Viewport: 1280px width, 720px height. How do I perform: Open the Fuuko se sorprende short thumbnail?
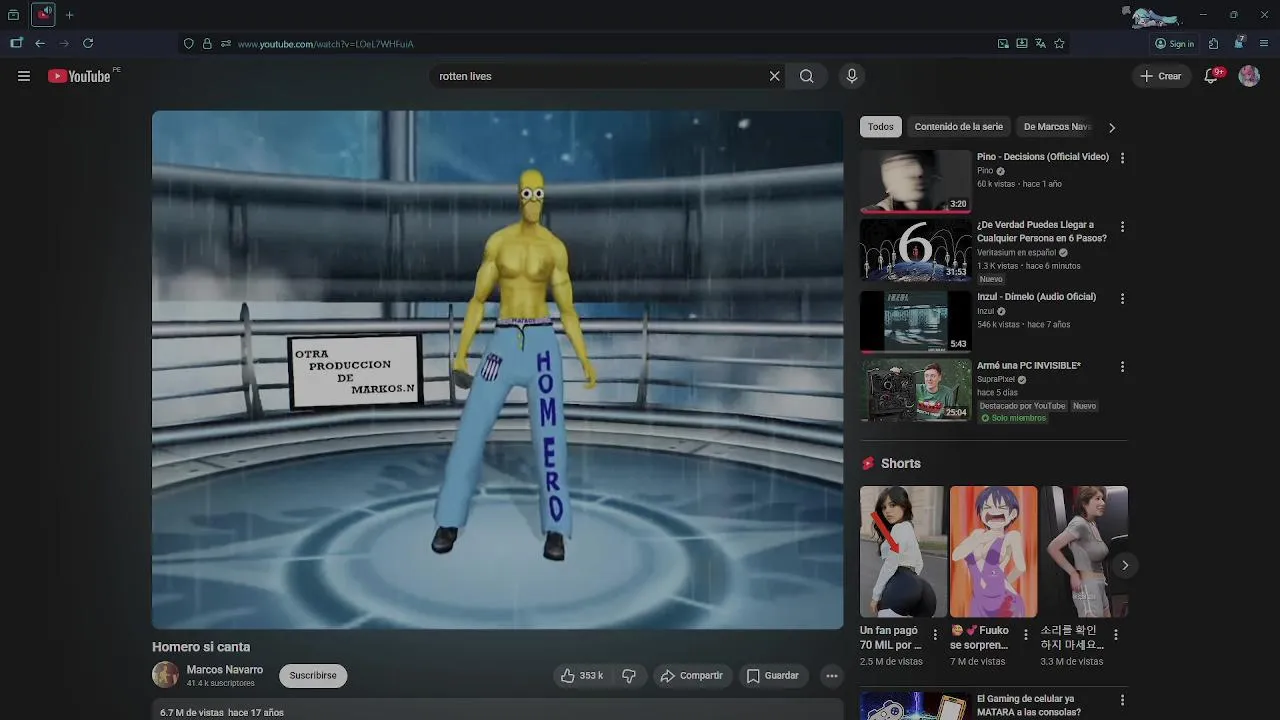tap(993, 552)
